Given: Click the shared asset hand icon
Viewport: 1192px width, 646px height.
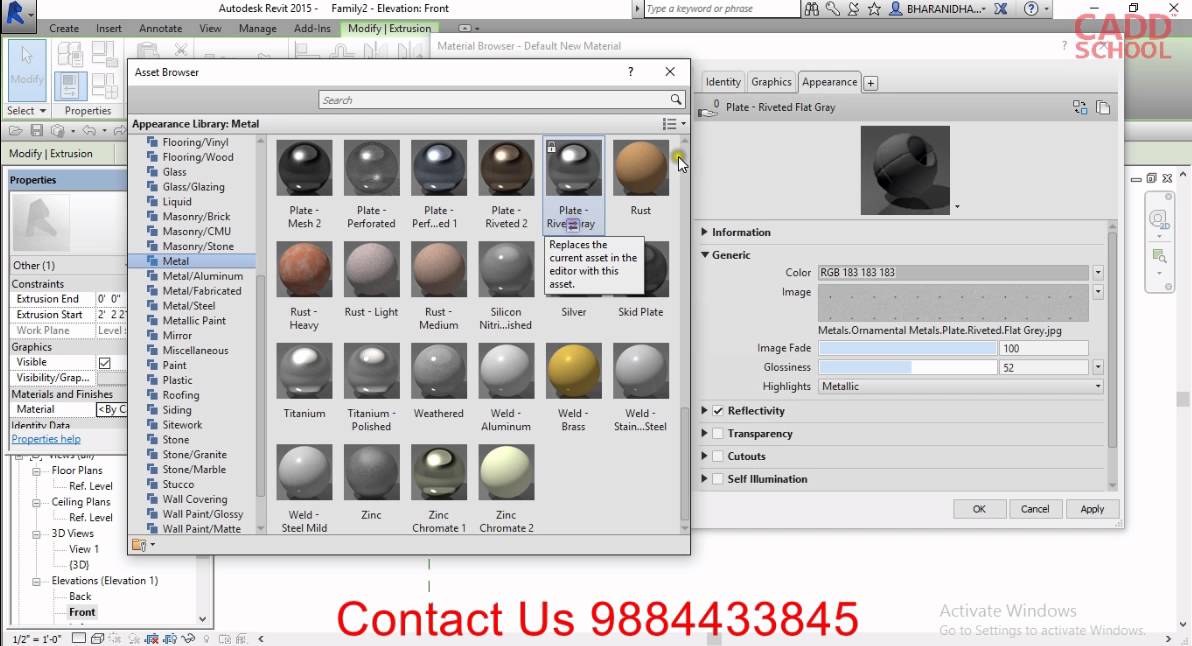Looking at the screenshot, I should (x=708, y=109).
